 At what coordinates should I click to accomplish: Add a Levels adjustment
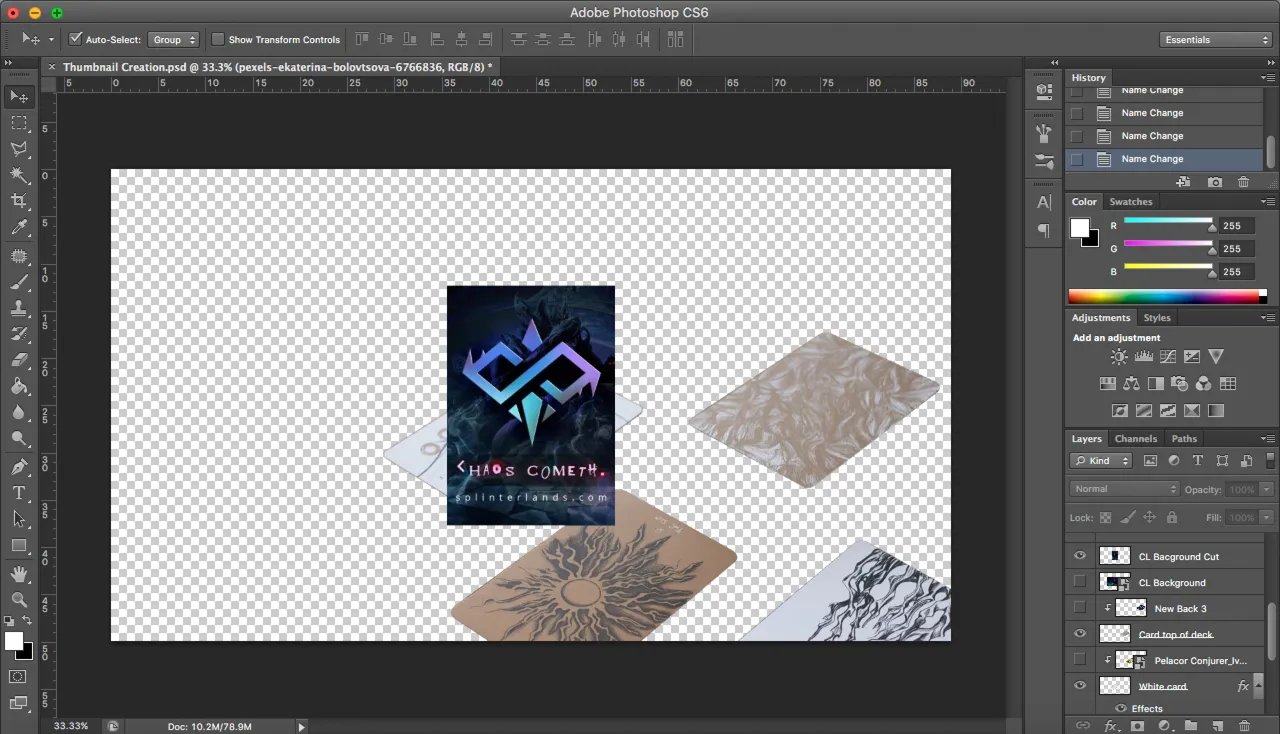(1144, 357)
